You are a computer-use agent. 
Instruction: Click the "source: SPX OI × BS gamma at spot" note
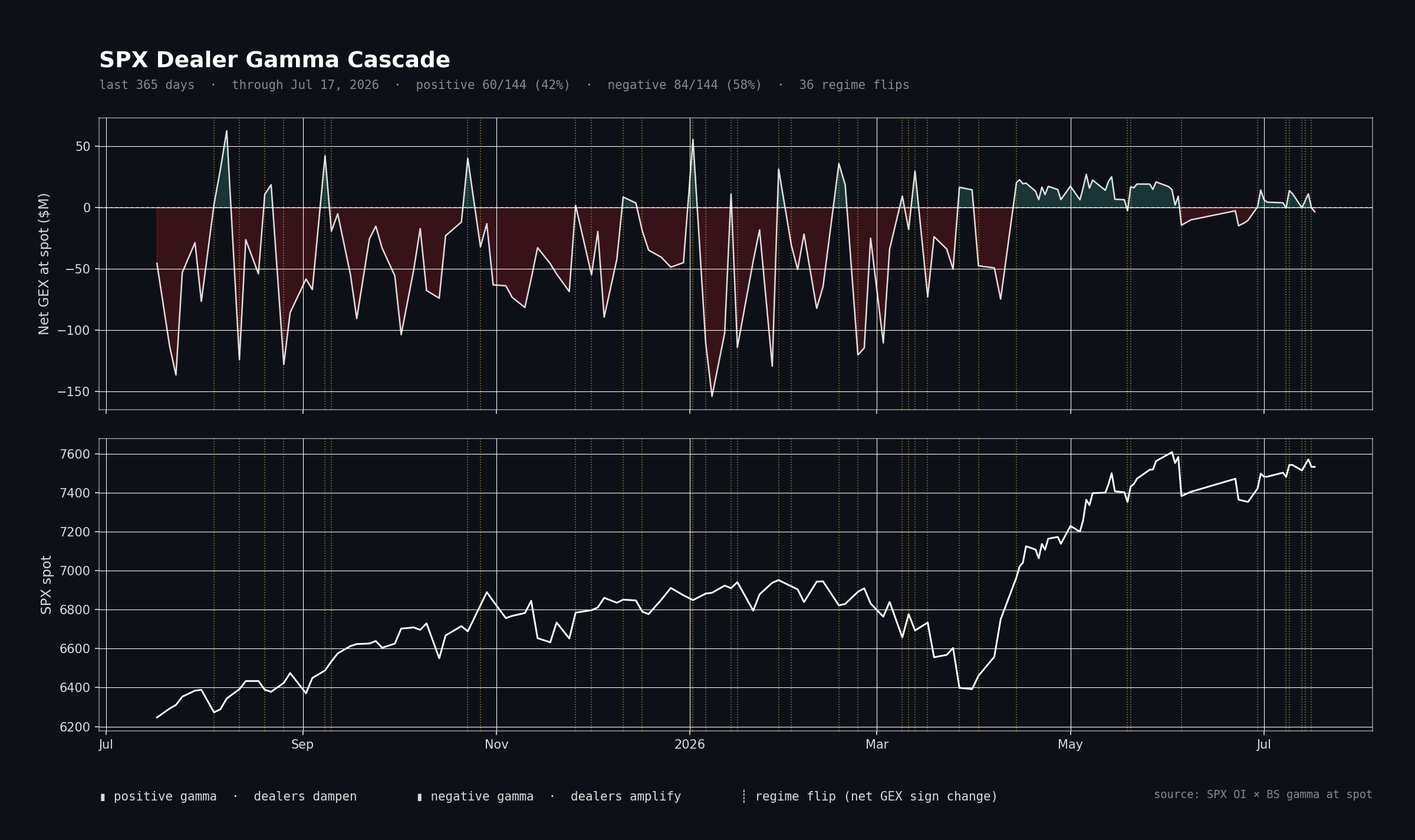(1263, 795)
